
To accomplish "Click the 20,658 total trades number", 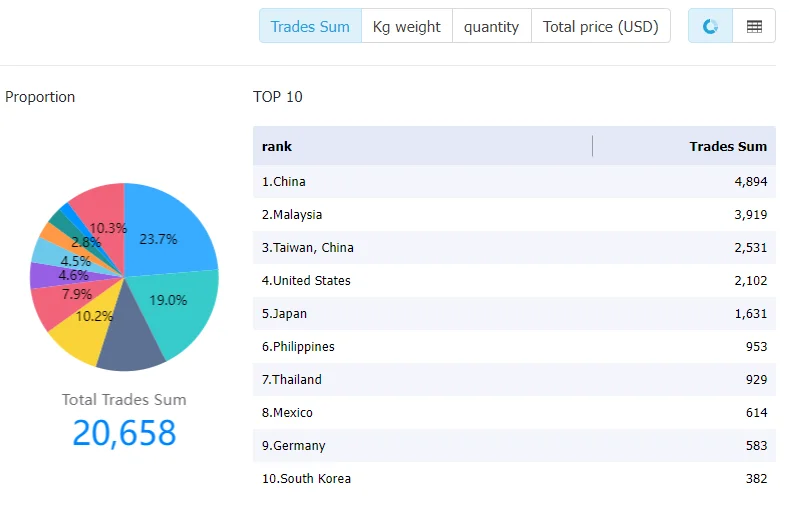I will [x=124, y=433].
